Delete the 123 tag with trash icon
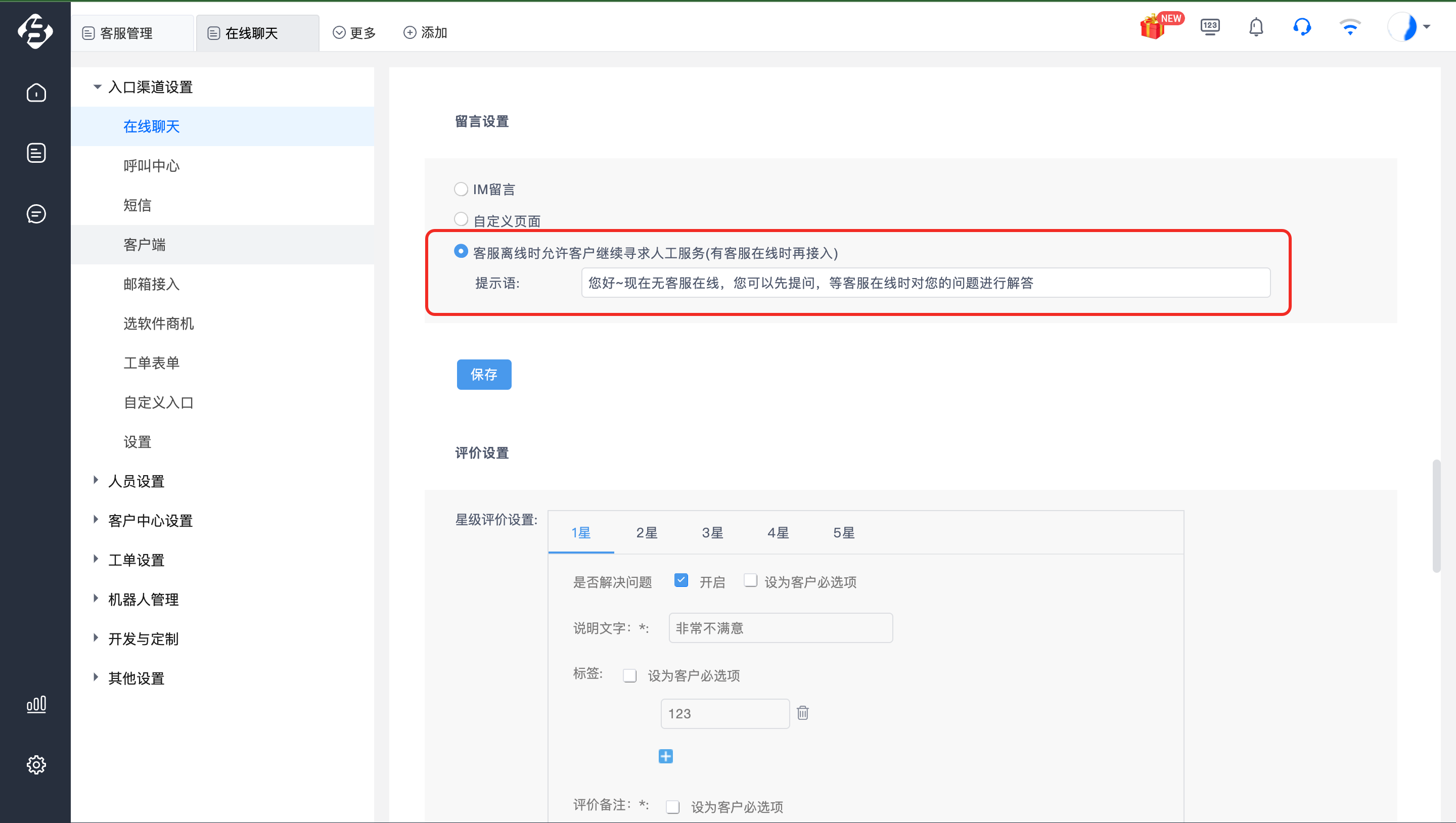Screen dimensions: 1456x823 803,713
